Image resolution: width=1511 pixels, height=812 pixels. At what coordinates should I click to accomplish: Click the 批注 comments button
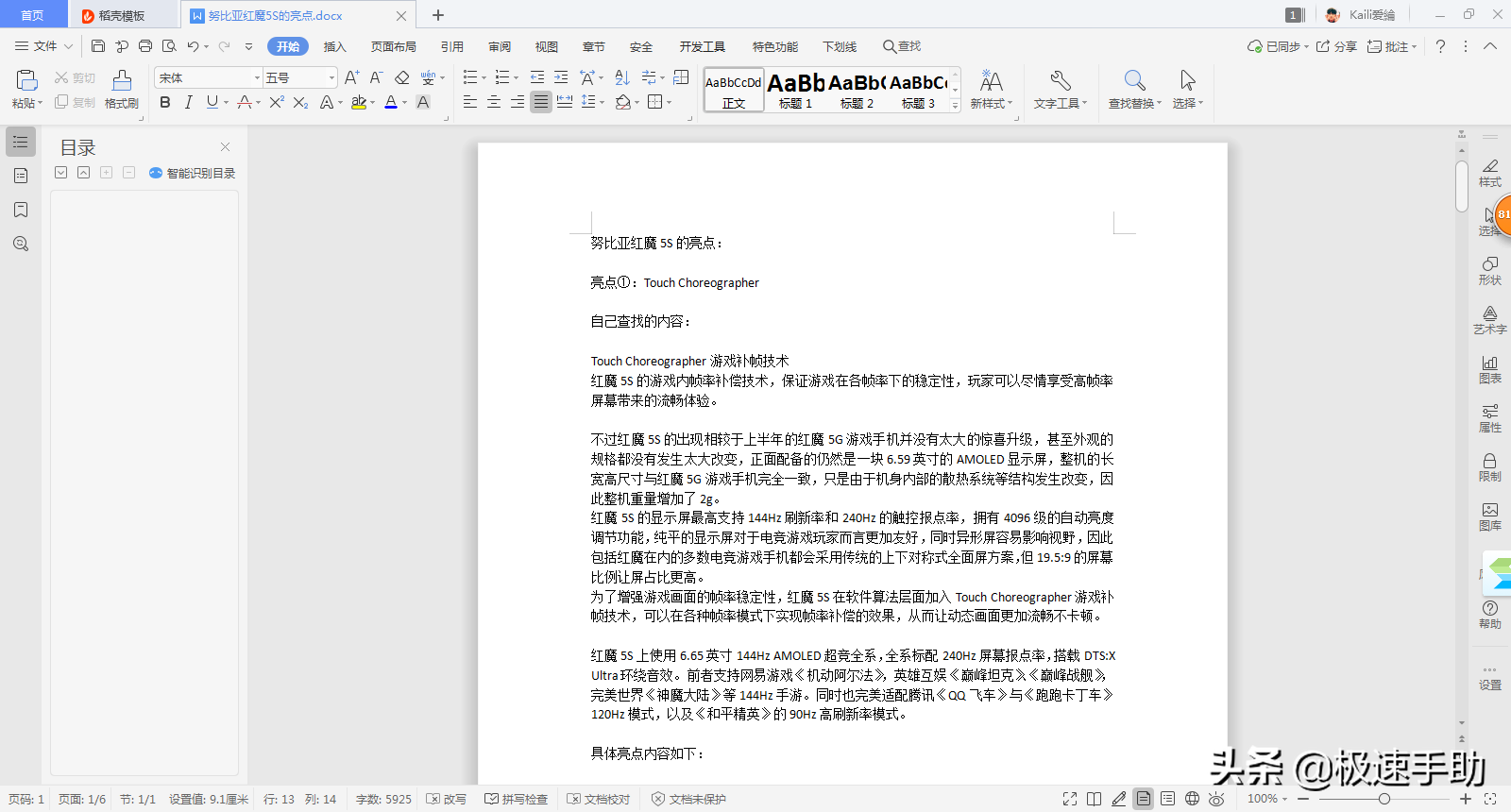pos(1392,46)
